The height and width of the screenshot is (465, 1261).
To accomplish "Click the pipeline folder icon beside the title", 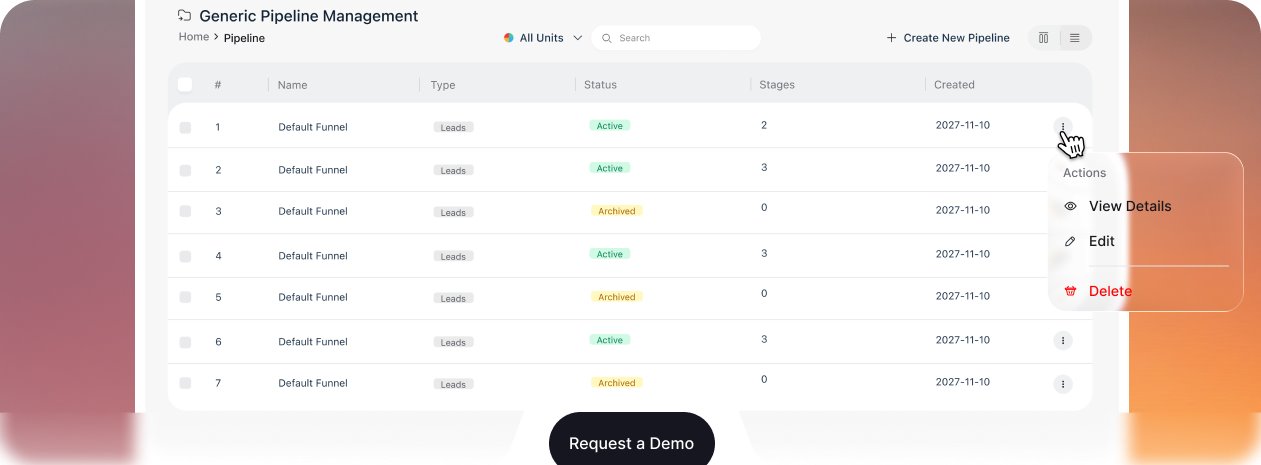I will point(184,15).
